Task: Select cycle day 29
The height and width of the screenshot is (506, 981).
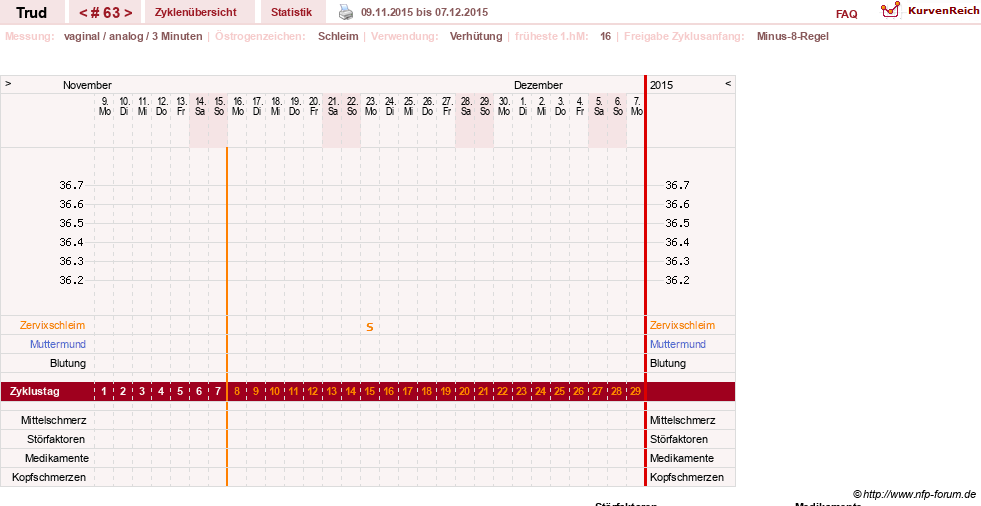Action: click(x=635, y=392)
